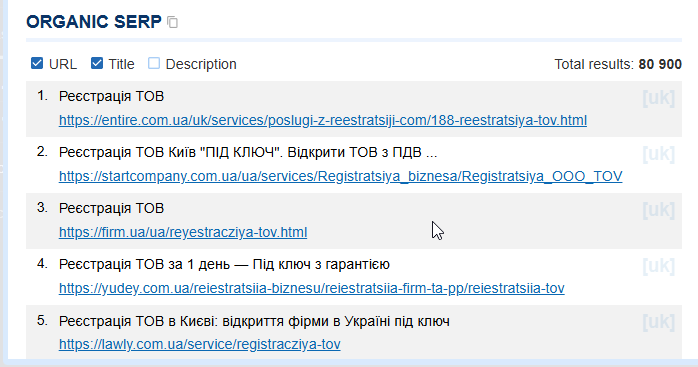Click the [uk] language tag on result 2
The image size is (698, 367).
[658, 154]
